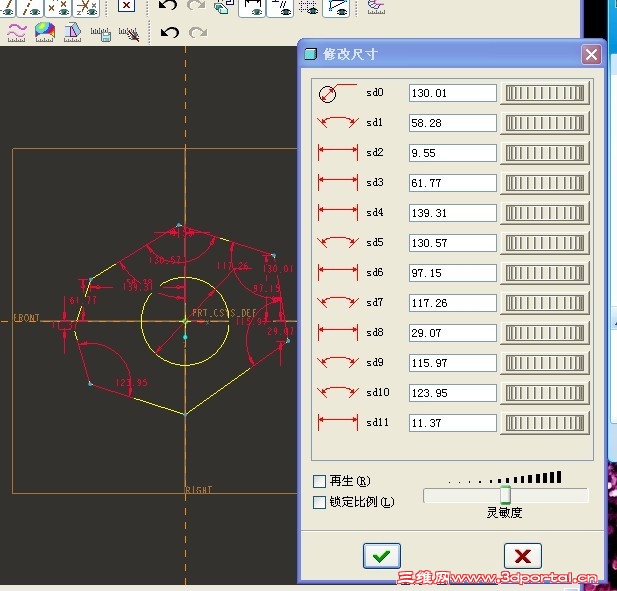Enable the 再生(R) regenerate checkbox

(x=319, y=481)
